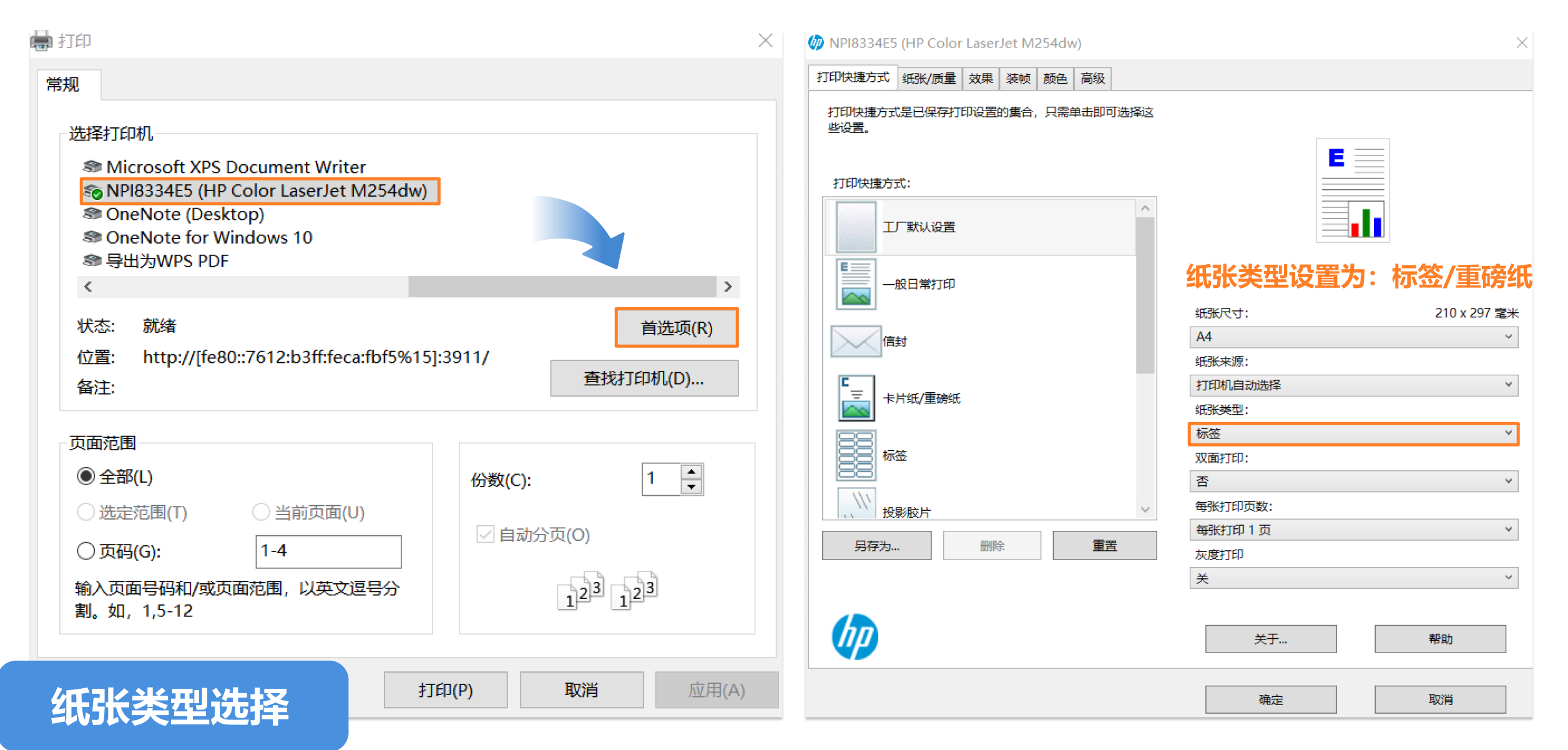1568x750 pixels.
Task: Click 取消 in the 打印 dialog
Action: point(582,690)
